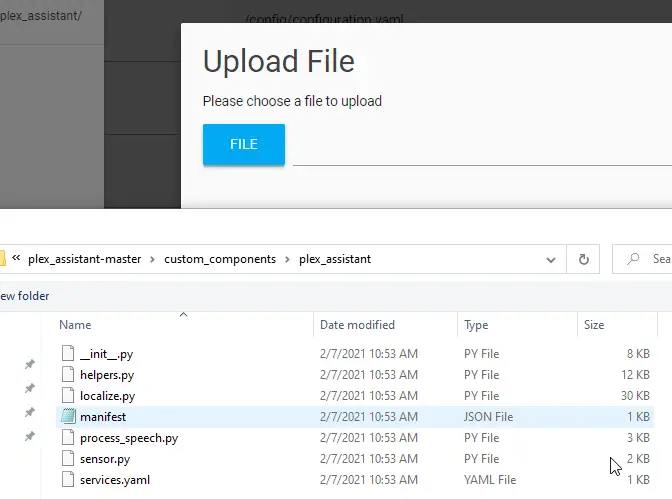Show hidden breadcrumb parent folders chevron

pyautogui.click(x=16, y=258)
